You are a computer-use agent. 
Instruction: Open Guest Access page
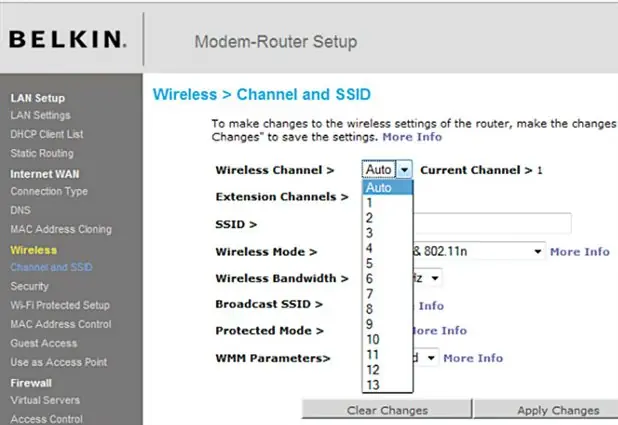(x=44, y=343)
